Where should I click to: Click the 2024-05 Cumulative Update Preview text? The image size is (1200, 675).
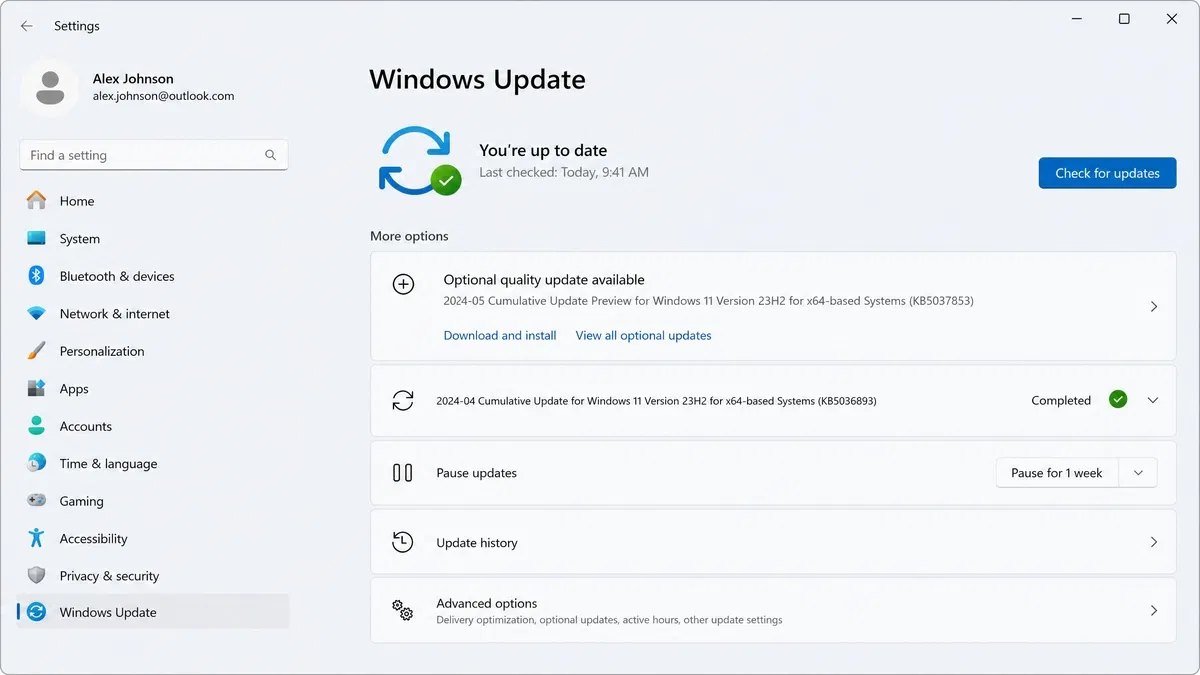point(708,300)
